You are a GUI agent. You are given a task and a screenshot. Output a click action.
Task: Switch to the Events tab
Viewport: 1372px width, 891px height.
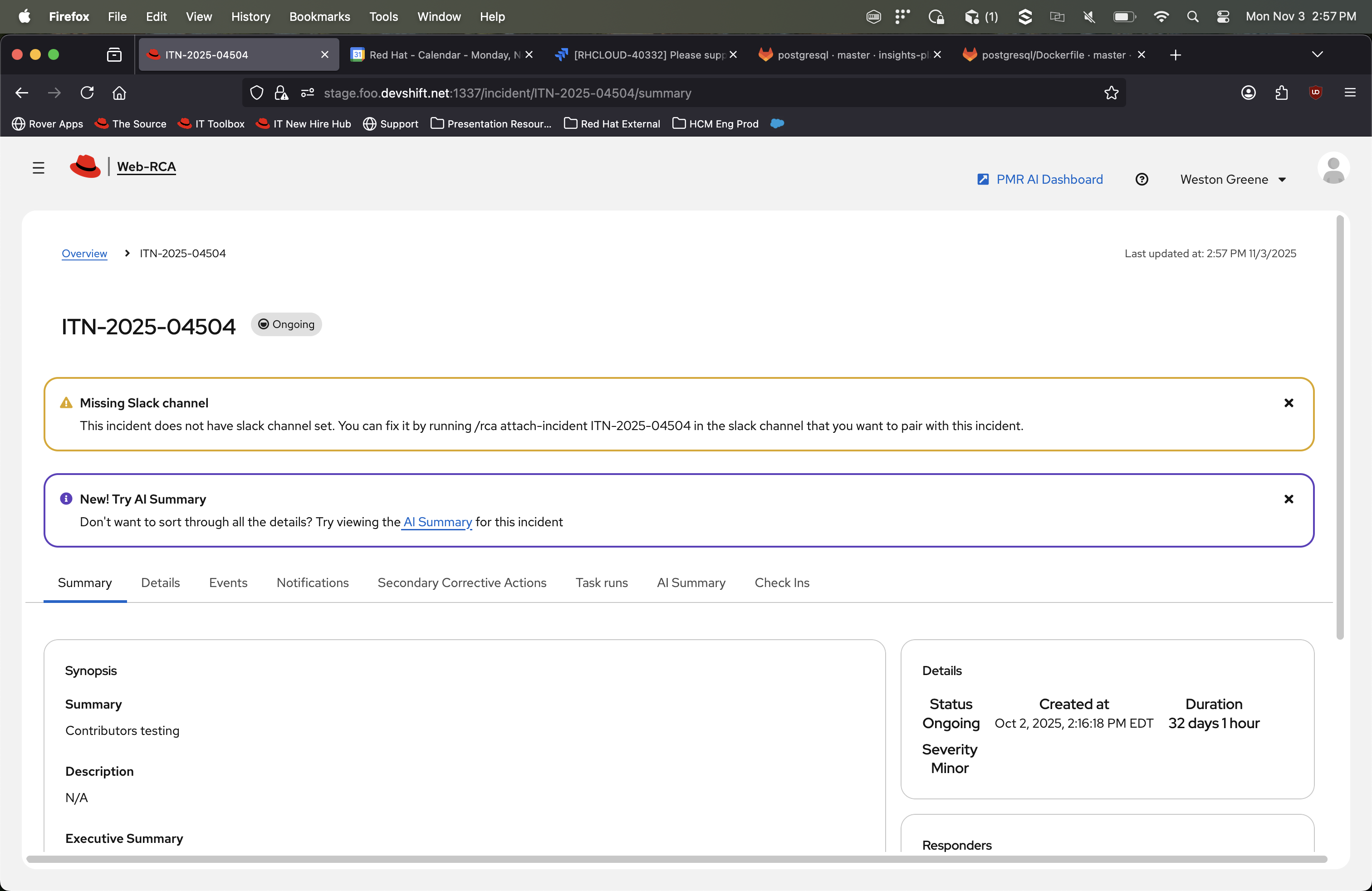pos(228,583)
